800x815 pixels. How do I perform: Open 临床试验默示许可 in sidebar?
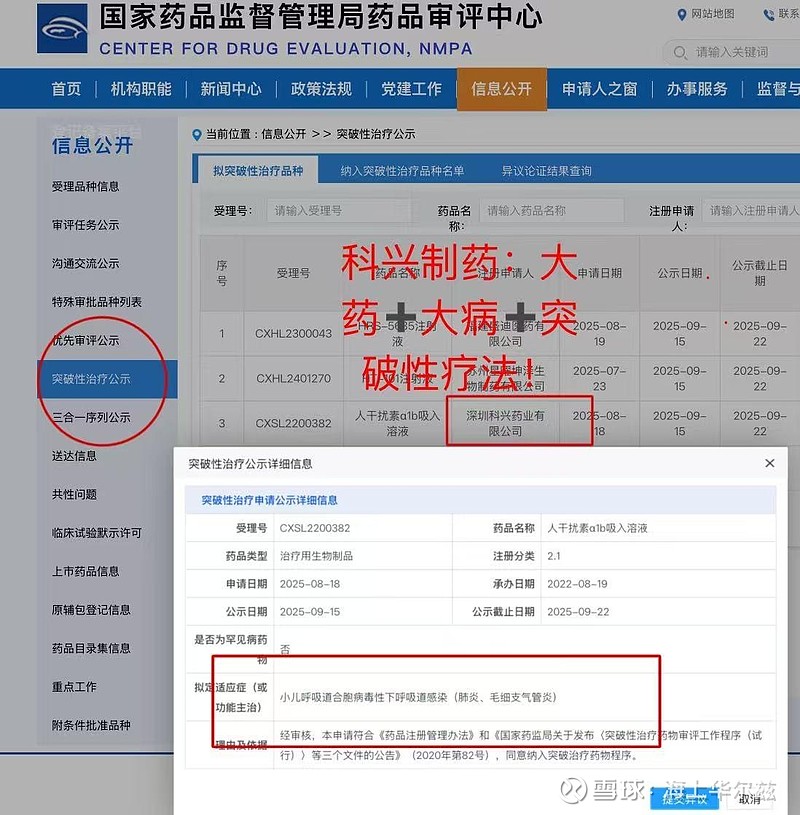tap(97, 533)
